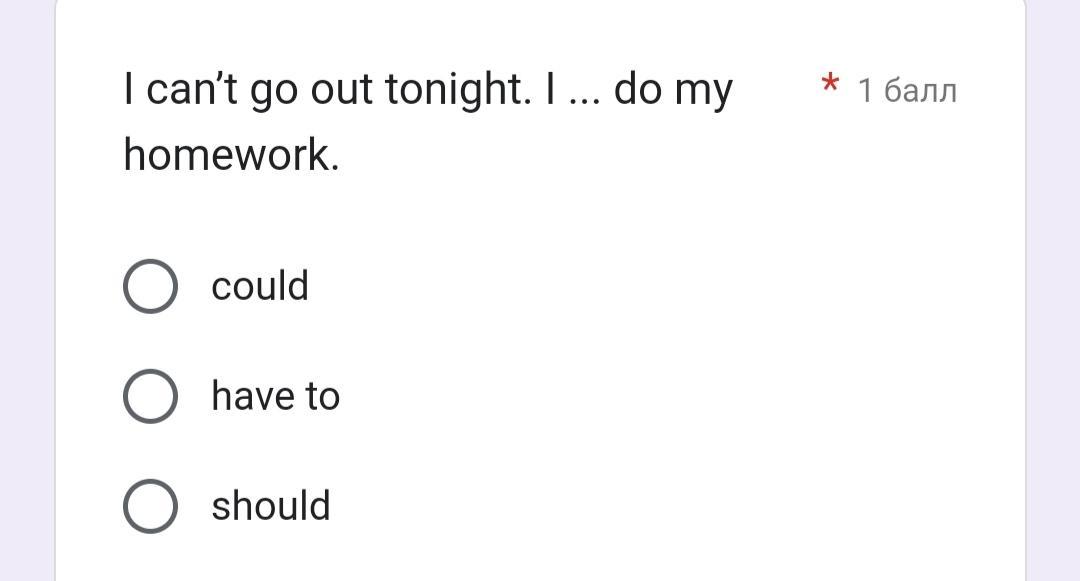Viewport: 1080px width, 581px height.
Task: Click lavender page background right of the card
Action: (x=1053, y=300)
